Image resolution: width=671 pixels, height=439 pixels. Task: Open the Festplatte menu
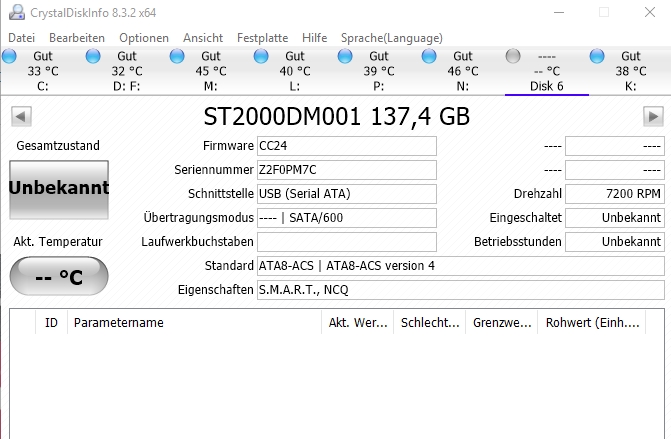pyautogui.click(x=262, y=38)
